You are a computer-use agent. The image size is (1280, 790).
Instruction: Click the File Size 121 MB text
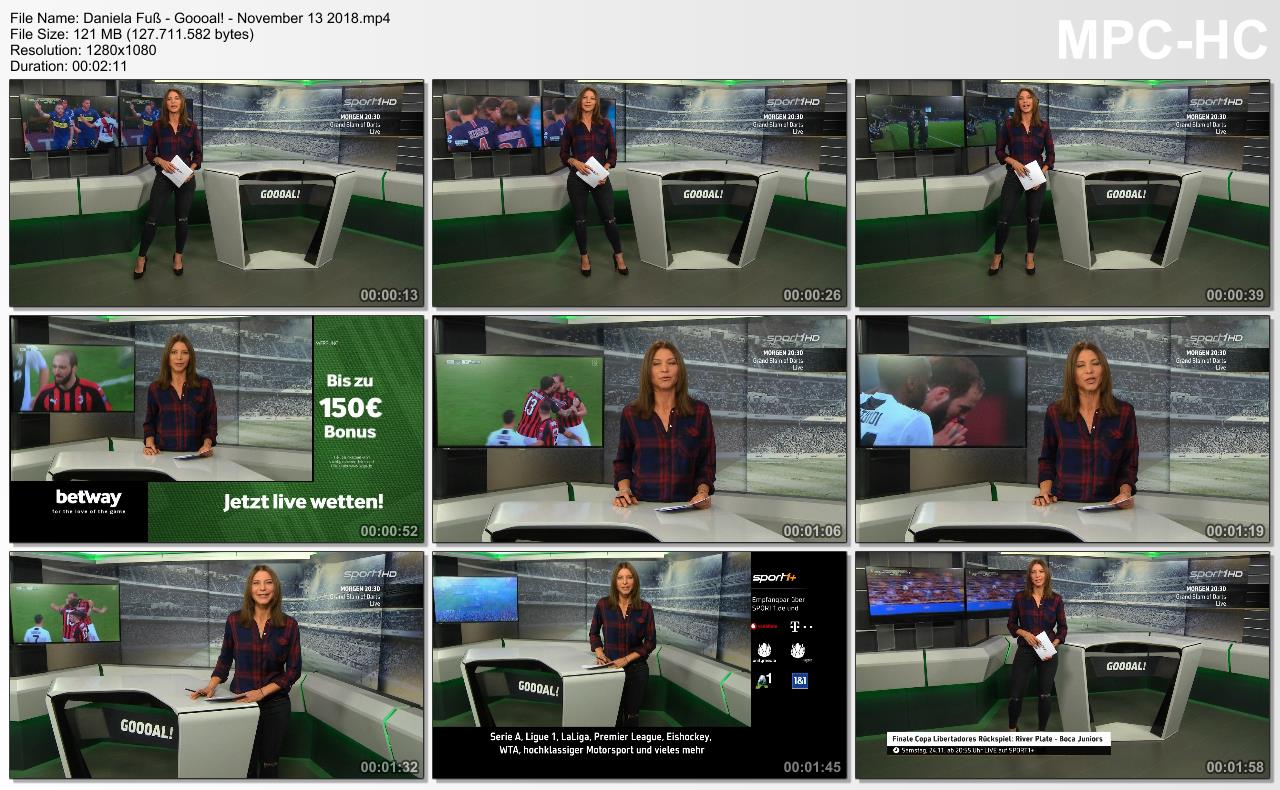pyautogui.click(x=132, y=34)
